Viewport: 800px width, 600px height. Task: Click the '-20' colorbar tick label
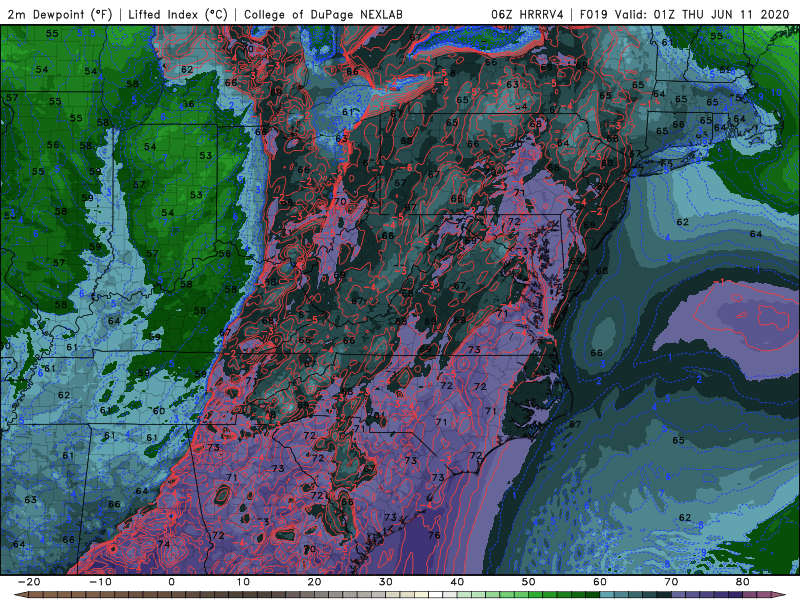pyautogui.click(x=29, y=582)
